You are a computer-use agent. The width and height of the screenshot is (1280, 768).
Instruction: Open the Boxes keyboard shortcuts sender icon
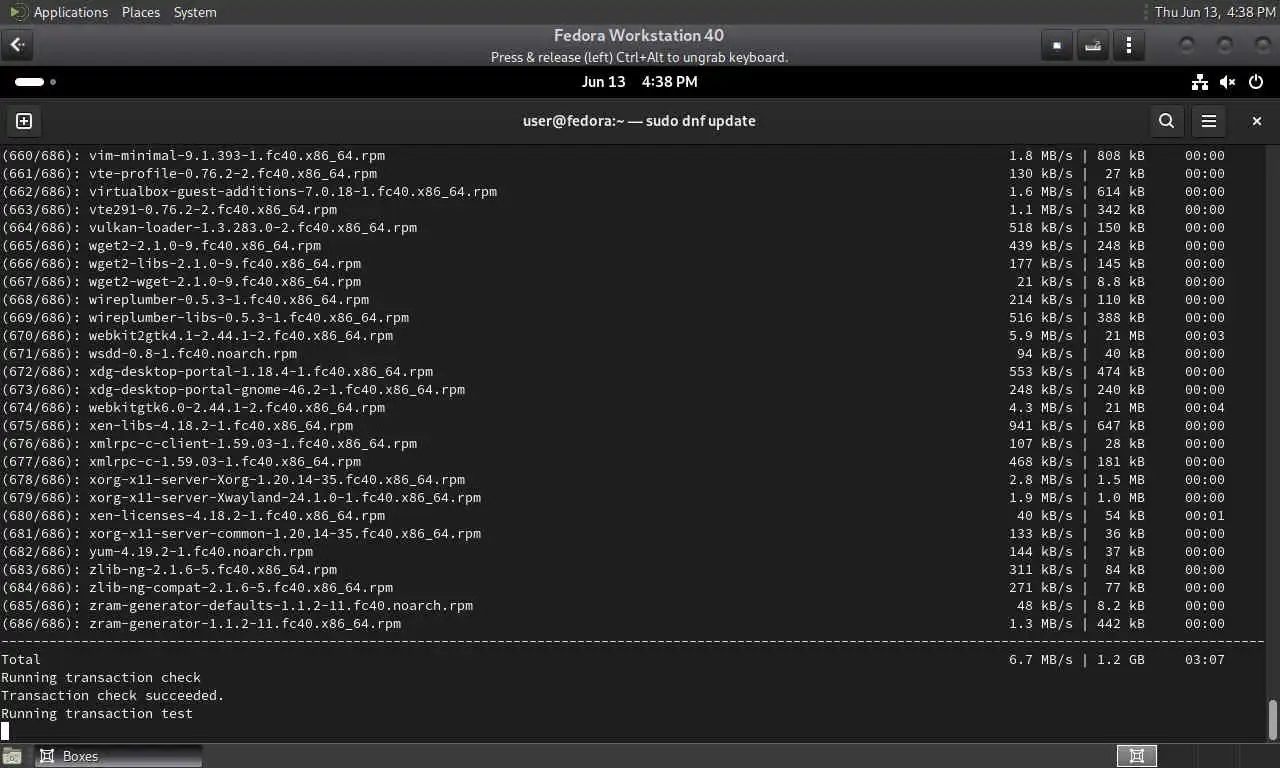point(1093,45)
